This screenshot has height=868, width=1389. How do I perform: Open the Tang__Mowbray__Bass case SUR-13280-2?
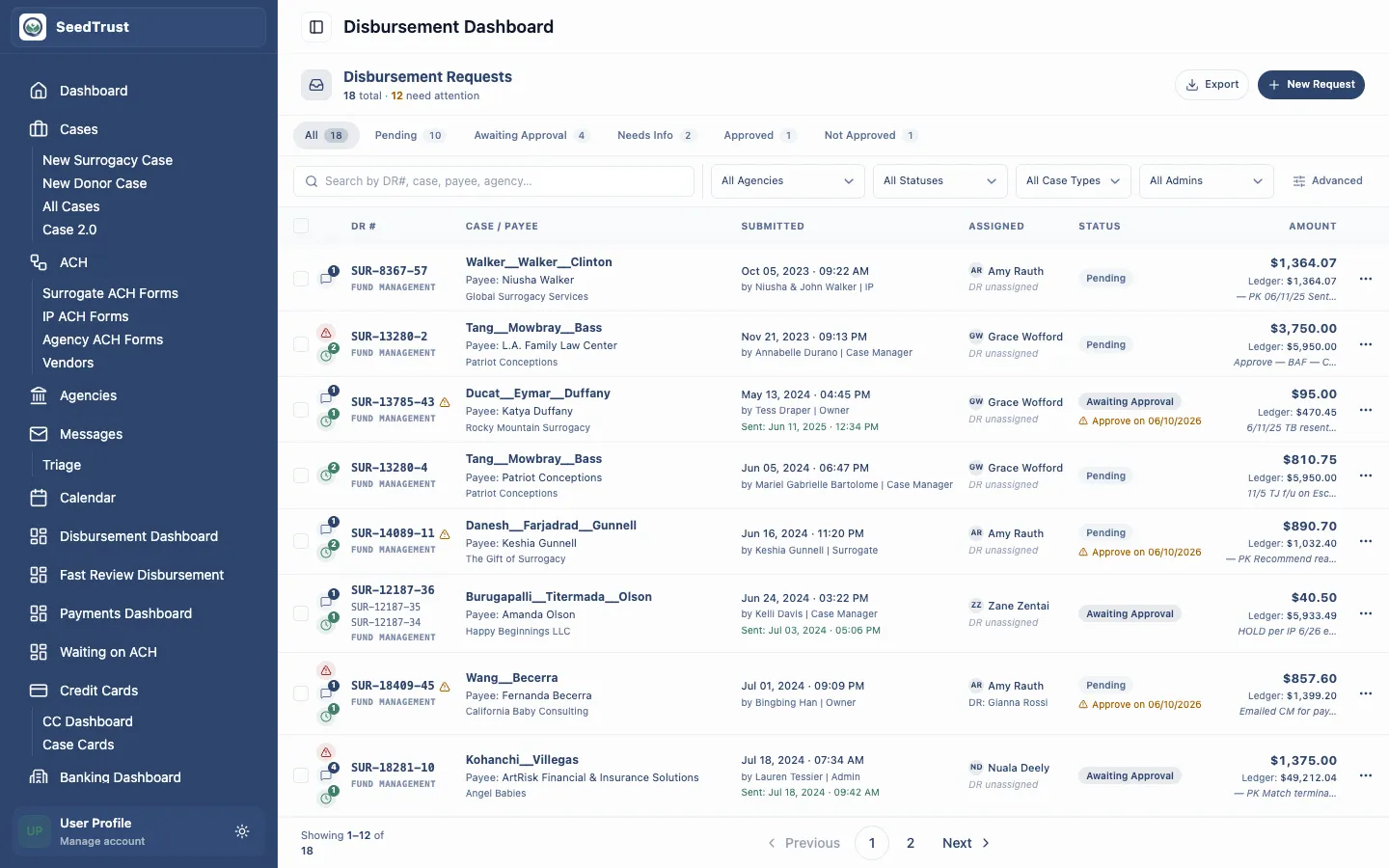[x=533, y=328]
